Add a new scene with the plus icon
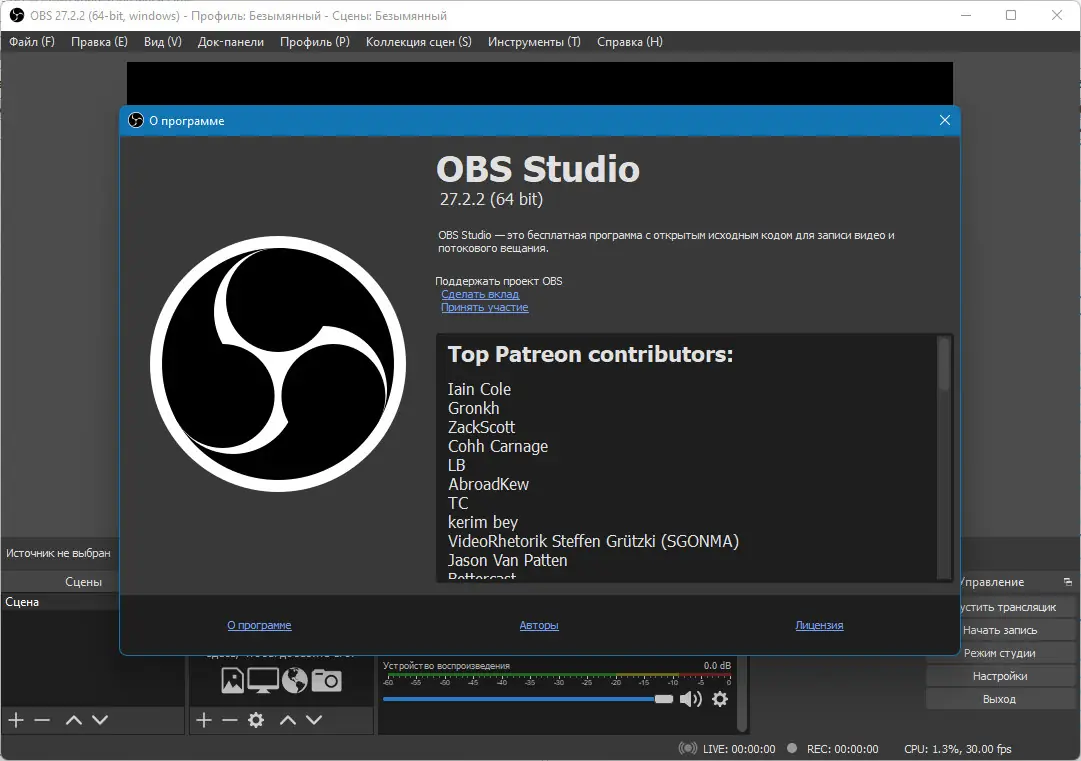The width and height of the screenshot is (1081, 761). [x=16, y=720]
